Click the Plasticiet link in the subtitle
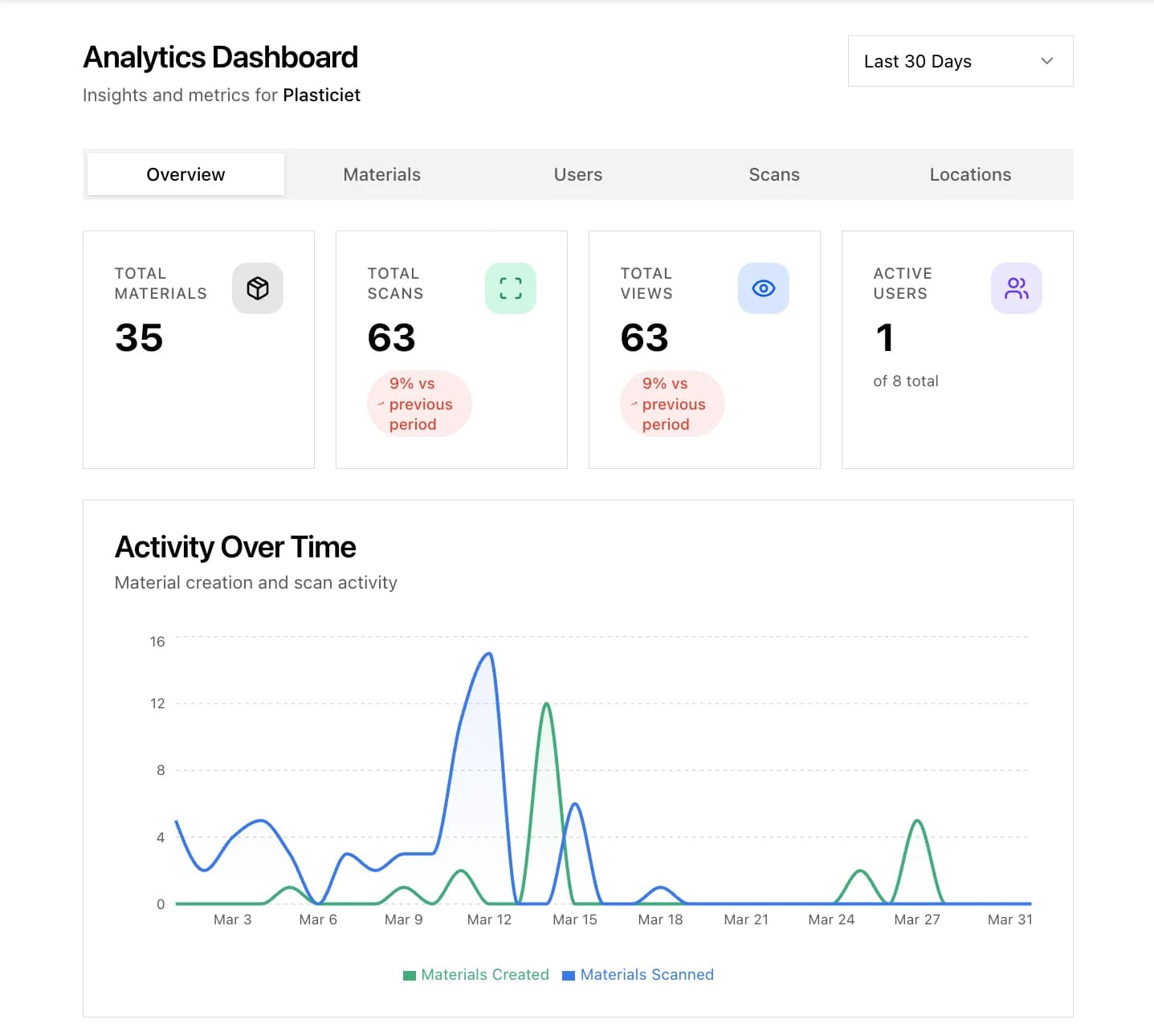The width and height of the screenshot is (1154, 1036). click(322, 95)
